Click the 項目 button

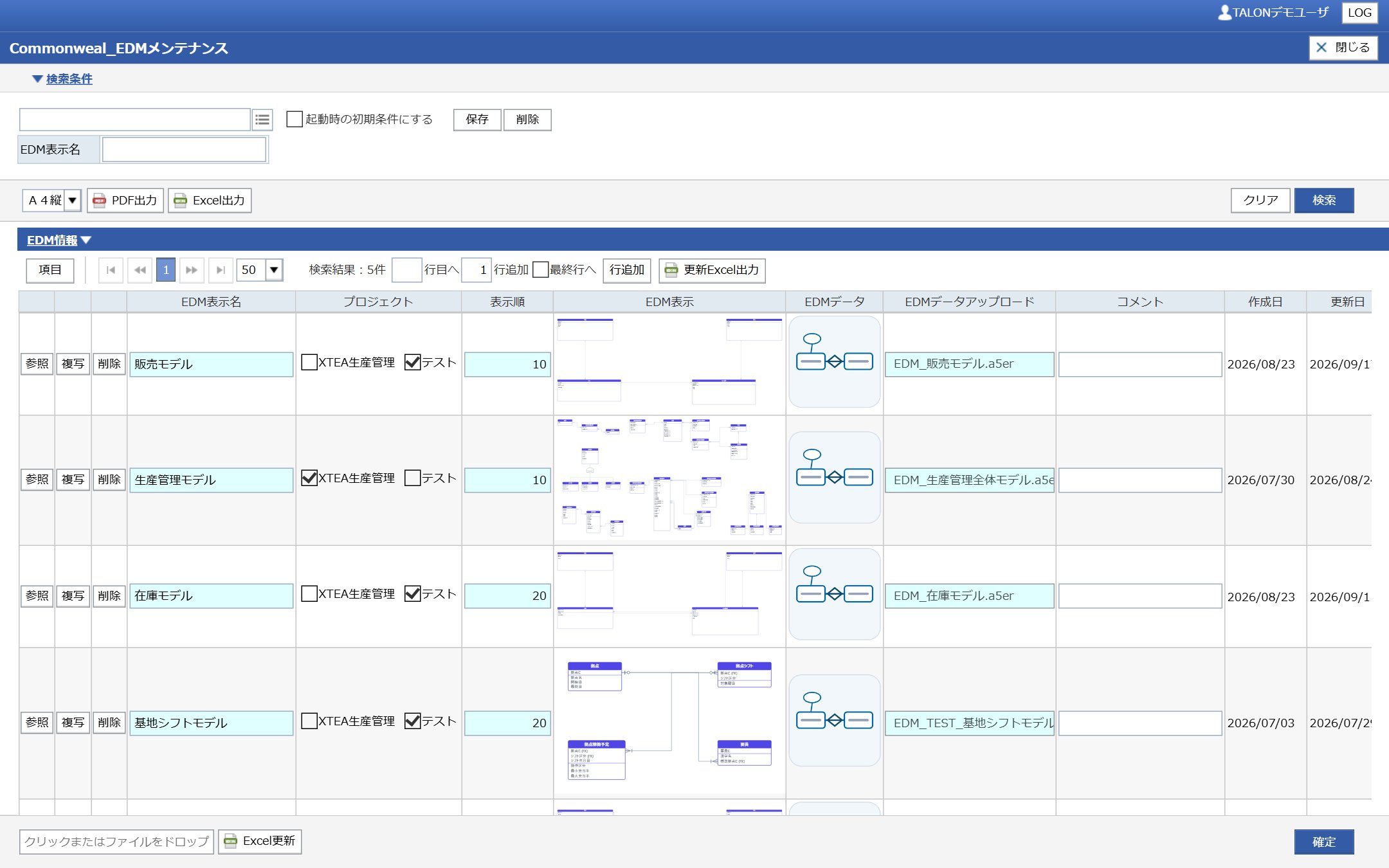50,270
